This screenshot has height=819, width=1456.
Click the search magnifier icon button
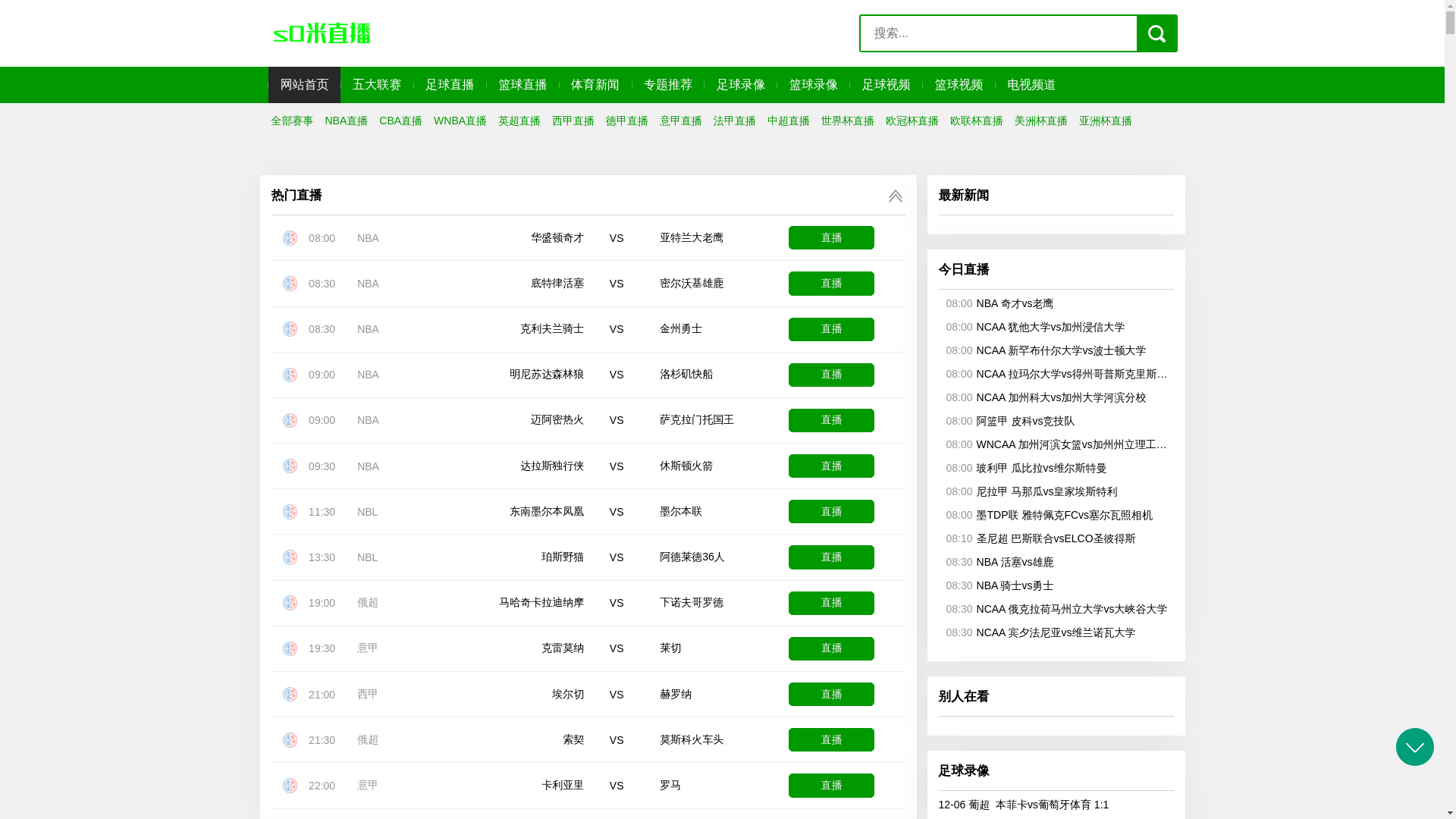1156,33
